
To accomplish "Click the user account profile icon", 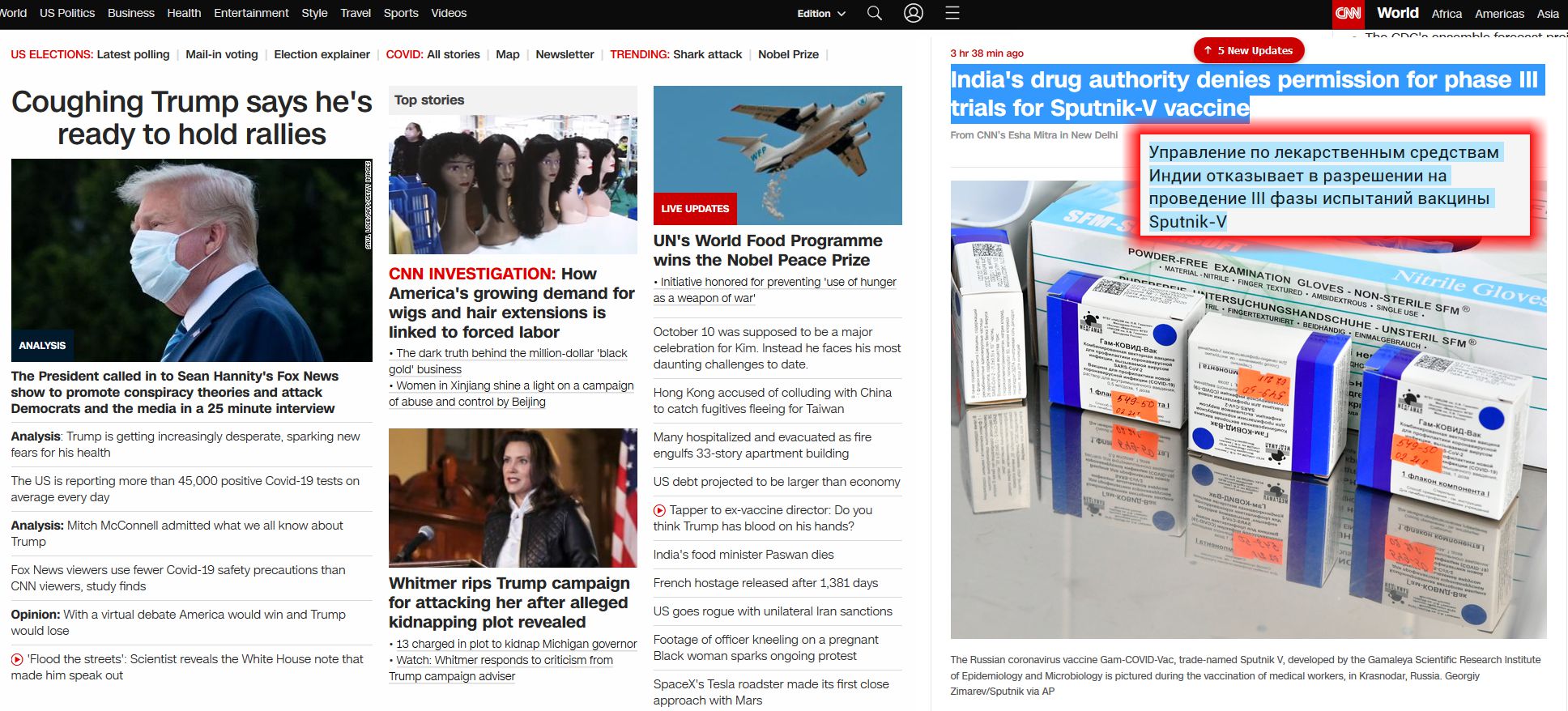I will tap(914, 13).
